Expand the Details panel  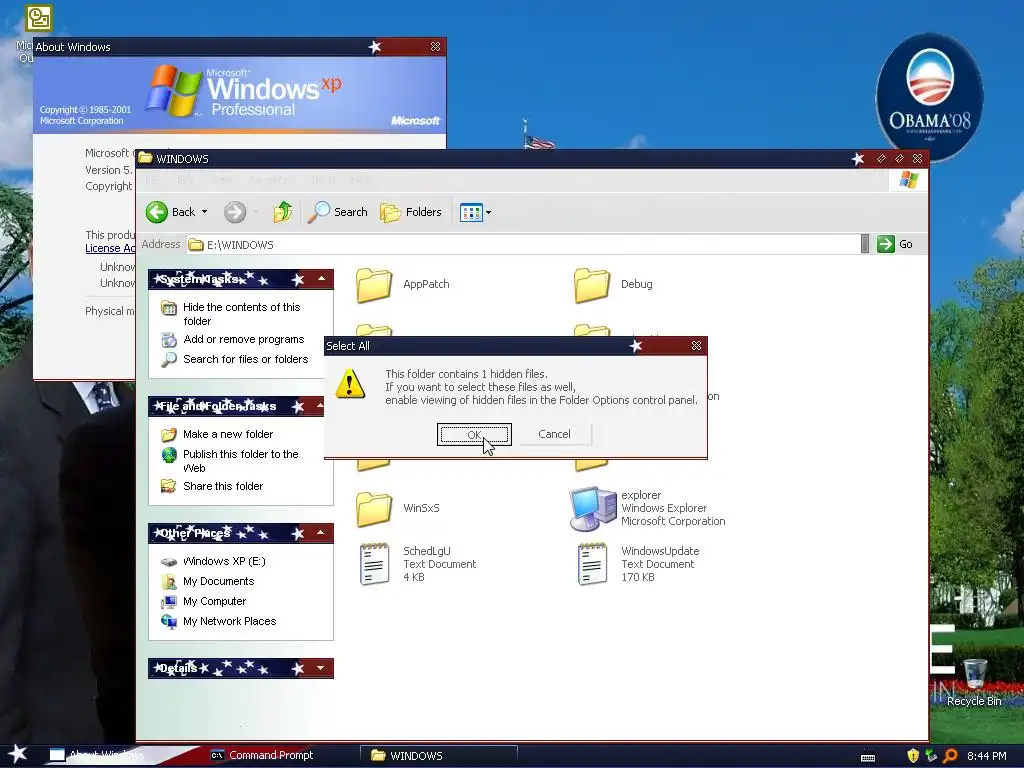(321, 668)
